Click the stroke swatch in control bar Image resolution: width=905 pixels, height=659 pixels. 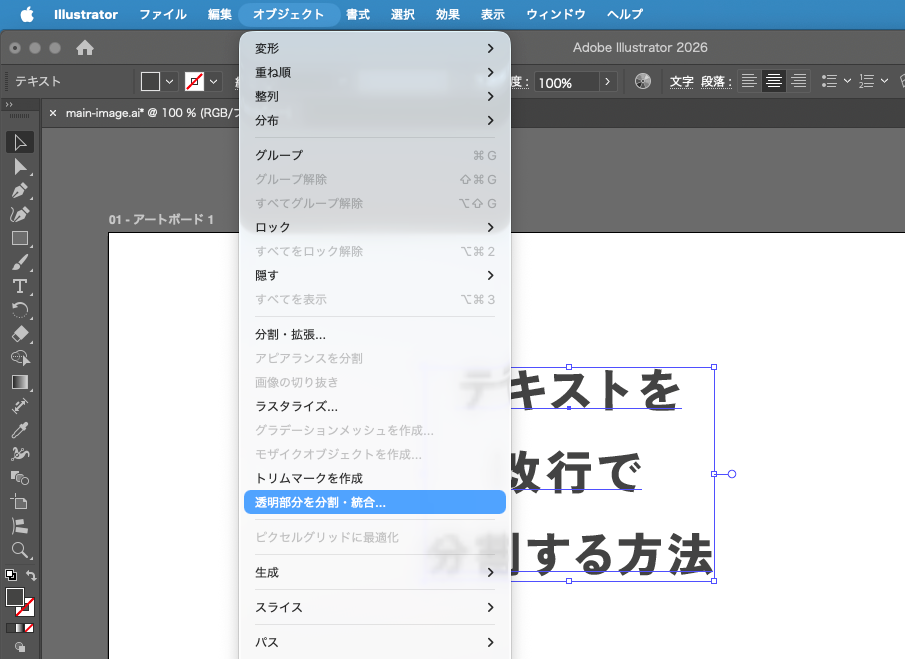[x=195, y=82]
